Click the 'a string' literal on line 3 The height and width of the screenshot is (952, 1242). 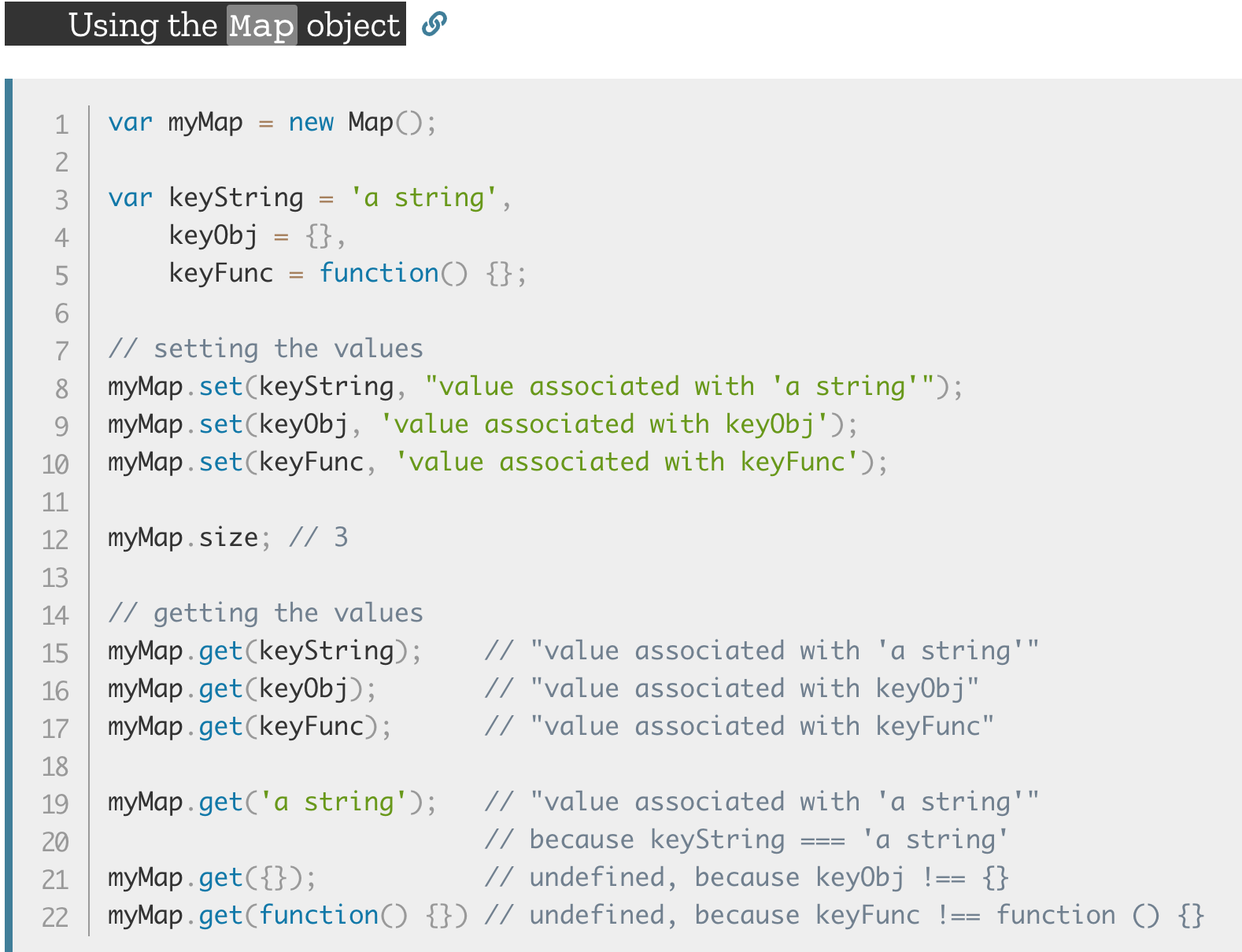click(x=423, y=197)
